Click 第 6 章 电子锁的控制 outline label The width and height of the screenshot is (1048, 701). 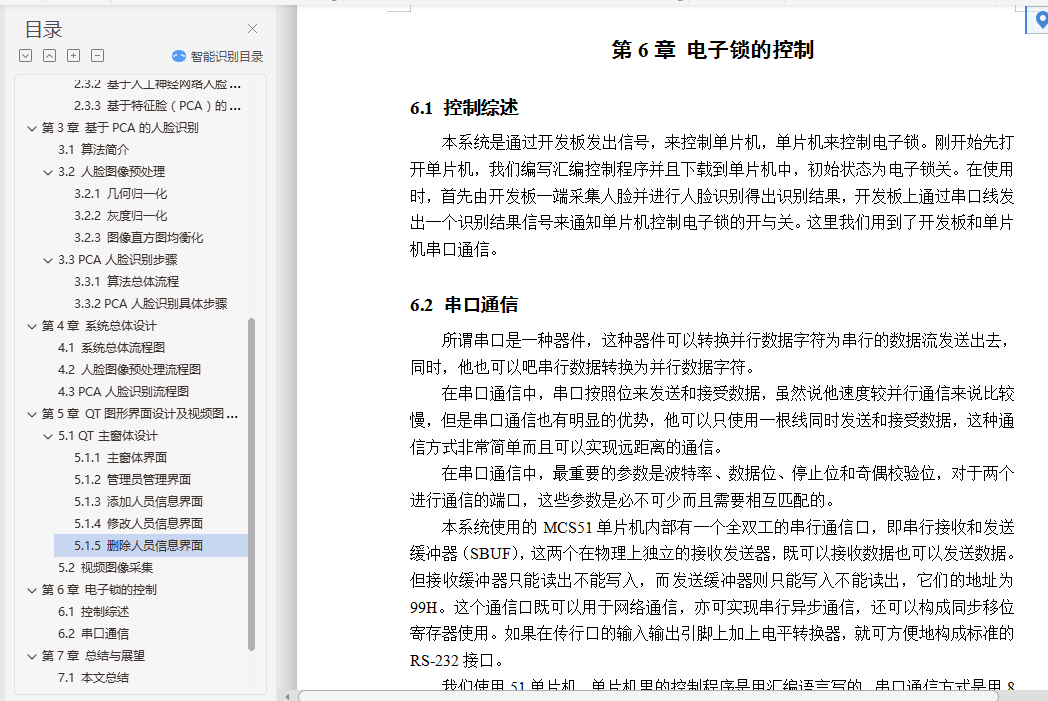pos(99,590)
